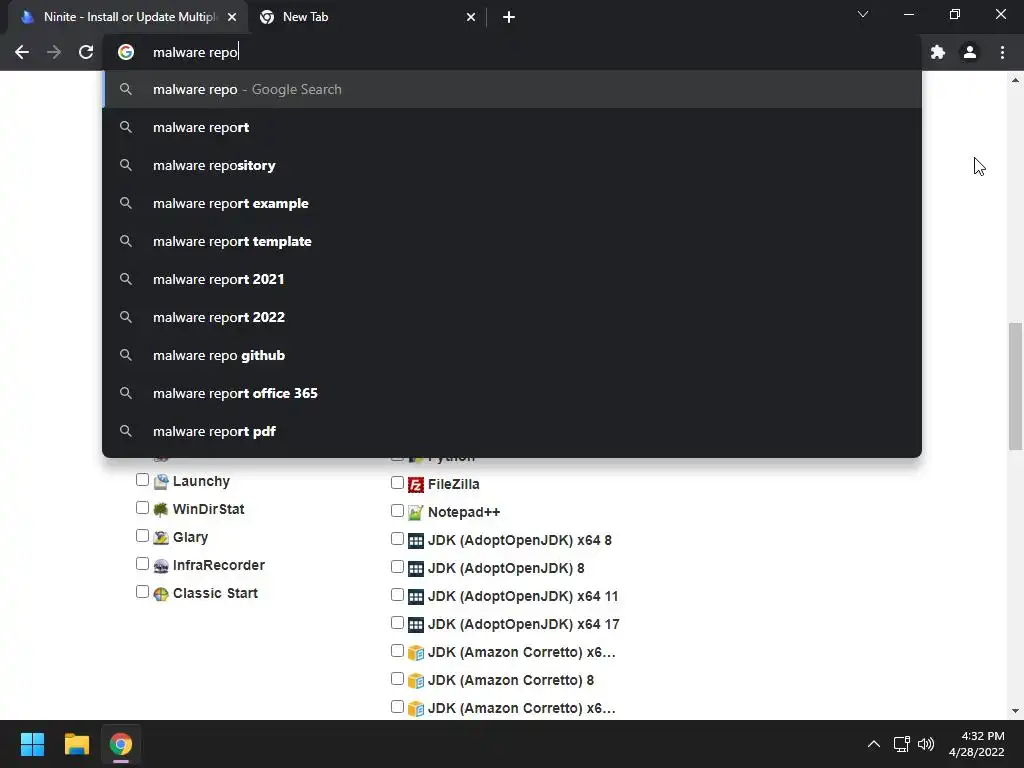Screen dimensions: 1024x768
Task: Select the JDK (AdoptOpenJDK) x64 11 checkbox
Action: [397, 595]
